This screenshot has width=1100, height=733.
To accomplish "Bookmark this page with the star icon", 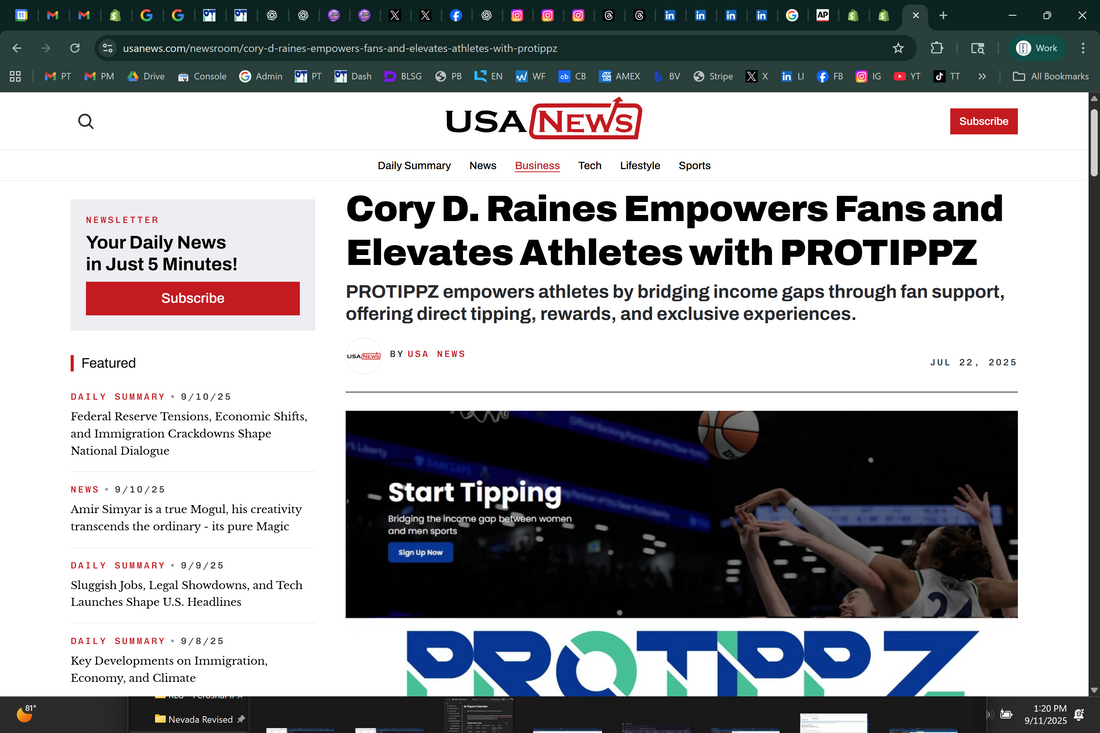I will point(898,48).
